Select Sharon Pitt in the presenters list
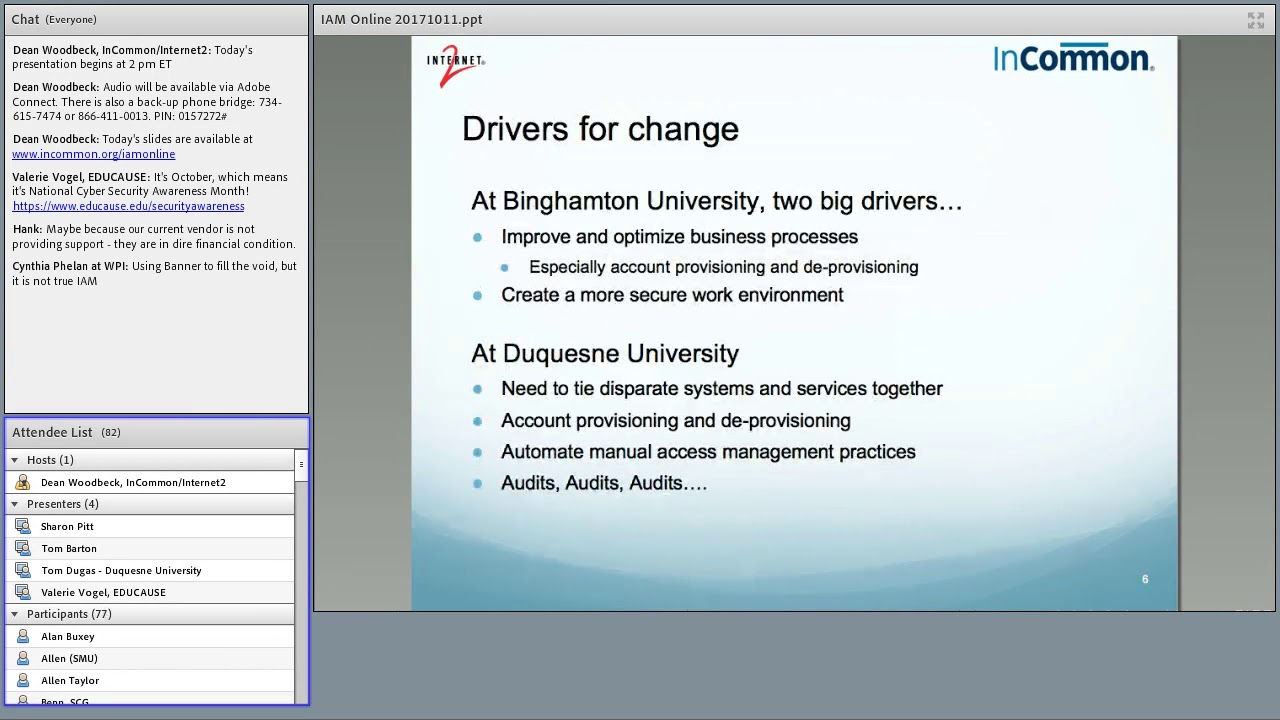 pyautogui.click(x=150, y=527)
